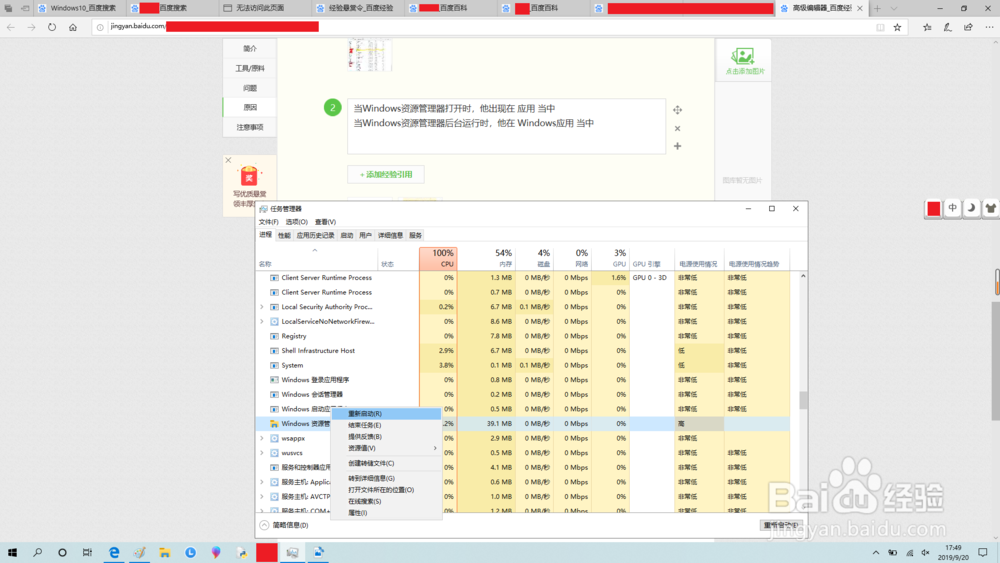Show hidden system tray icons

tap(876, 553)
